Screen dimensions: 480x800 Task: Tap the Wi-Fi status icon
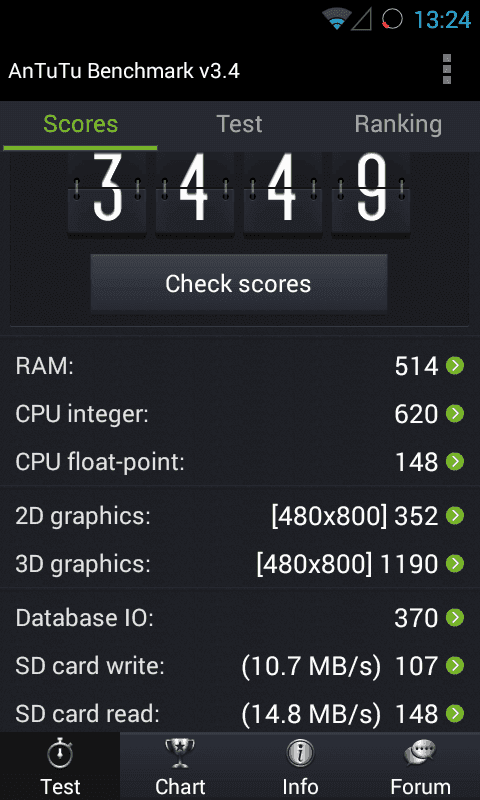pos(336,19)
